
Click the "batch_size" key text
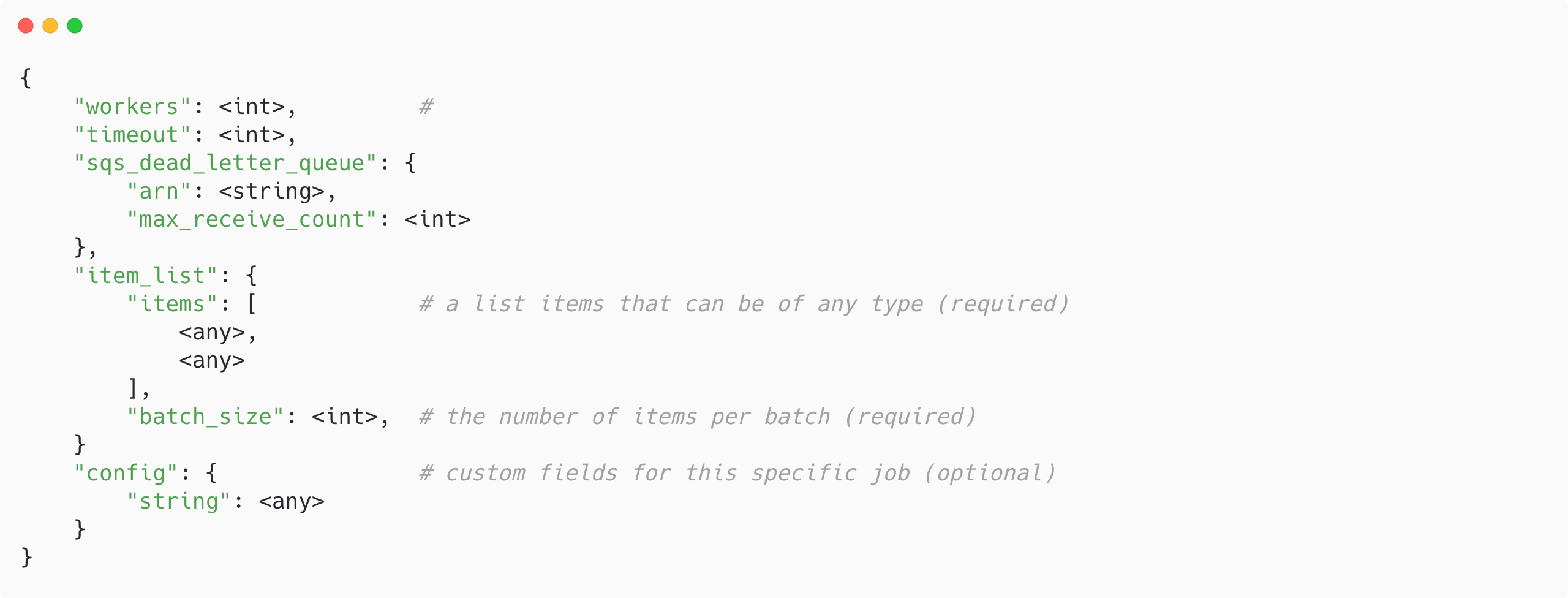pyautogui.click(x=206, y=417)
